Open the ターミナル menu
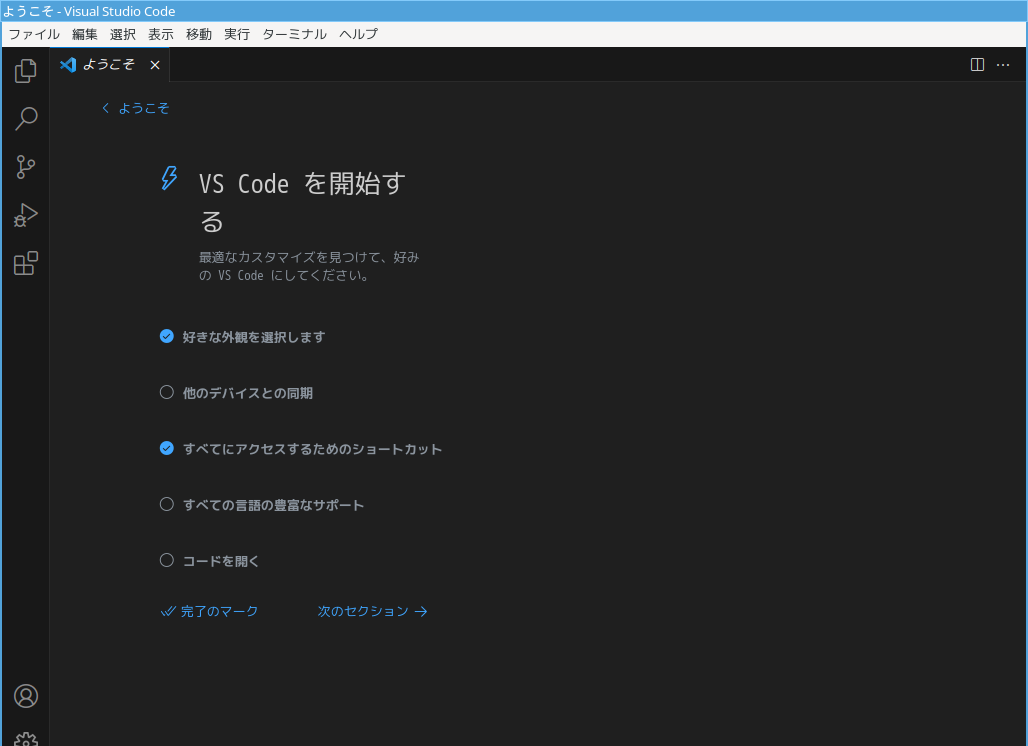 point(294,34)
